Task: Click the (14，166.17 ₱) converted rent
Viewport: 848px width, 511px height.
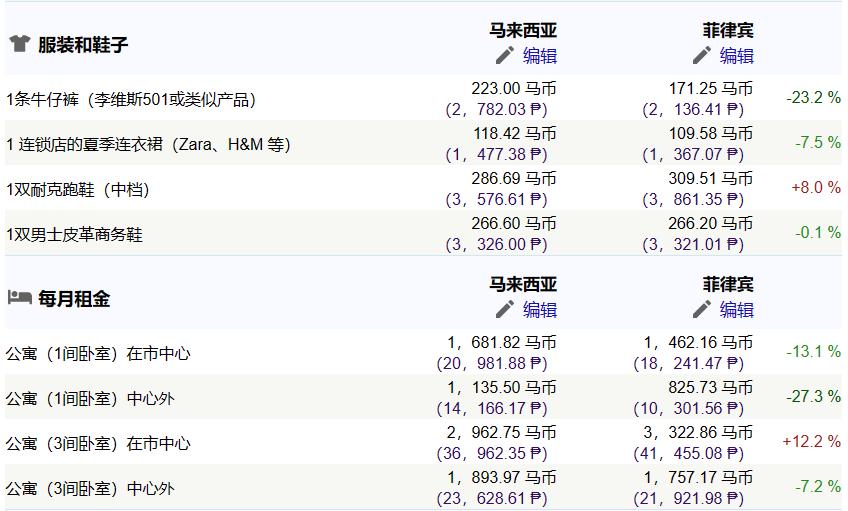Action: [492, 408]
